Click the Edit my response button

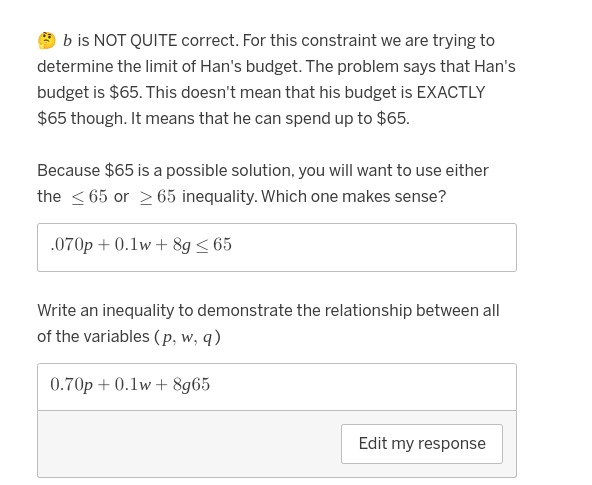[x=422, y=444]
